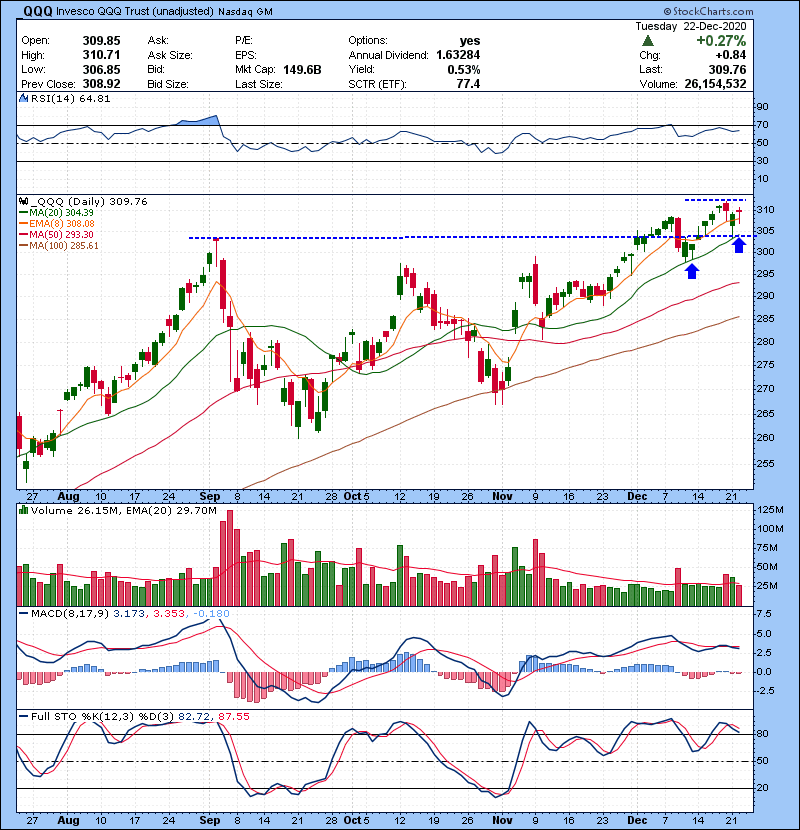Click the "P/E:" label
The image size is (800, 830).
(244, 41)
